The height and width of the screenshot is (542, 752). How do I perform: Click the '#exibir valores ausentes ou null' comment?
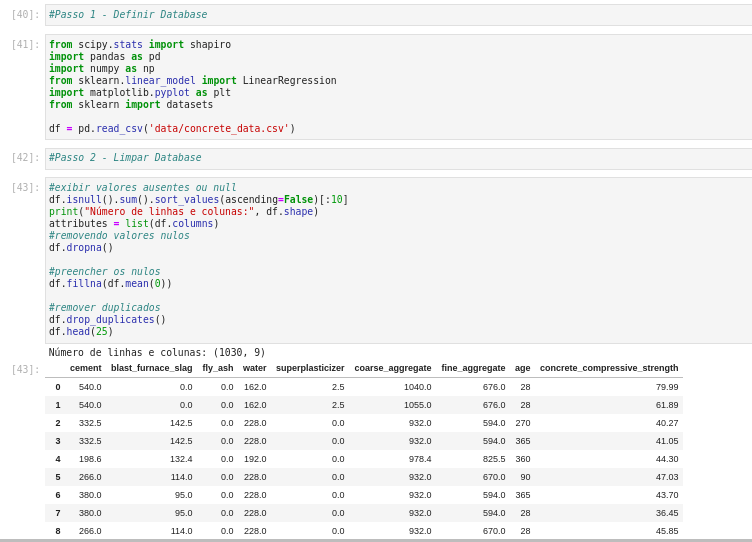coord(142,188)
